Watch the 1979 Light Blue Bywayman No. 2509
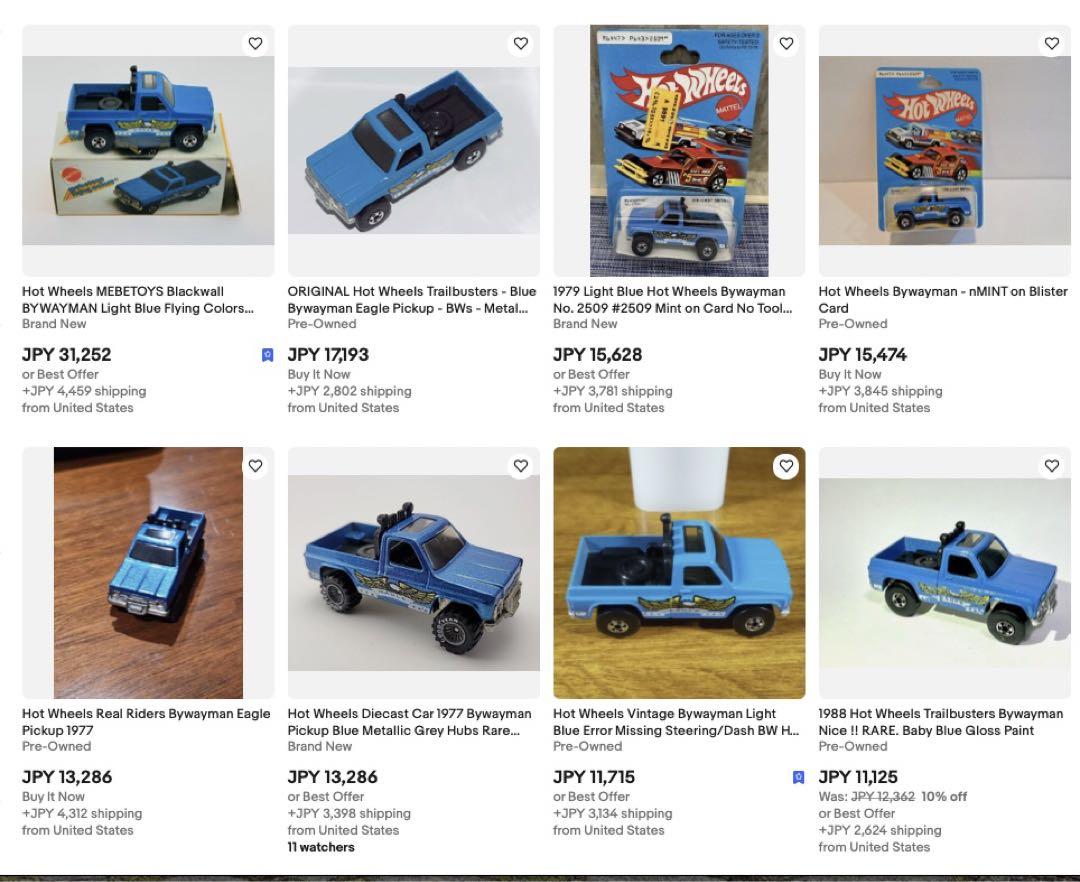This screenshot has width=1080, height=882. tap(786, 43)
